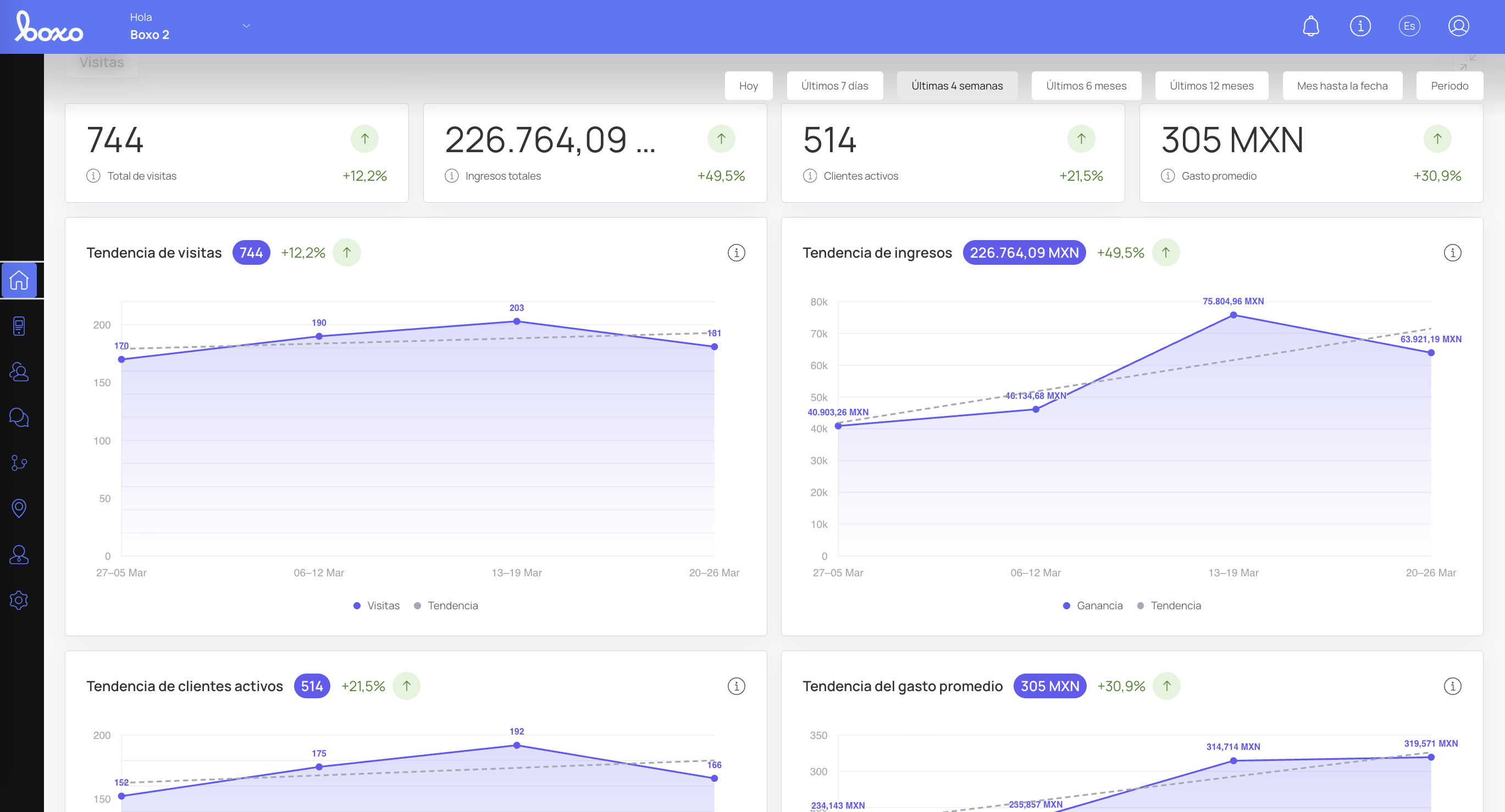Viewport: 1505px width, 812px height.
Task: Change language with the Es icon
Action: [1409, 26]
